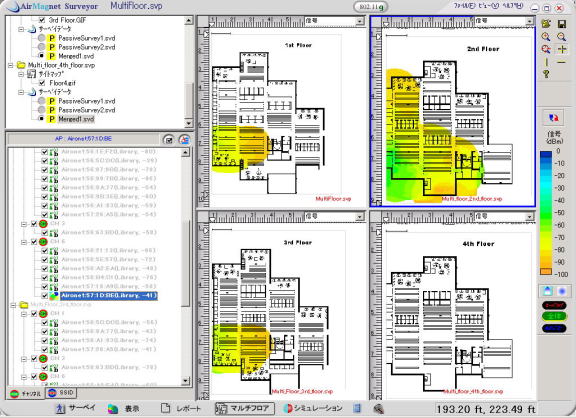Click the blue notebook icon in bottom toolbar
The height and width of the screenshot is (418, 576).
pyautogui.click(x=357, y=408)
